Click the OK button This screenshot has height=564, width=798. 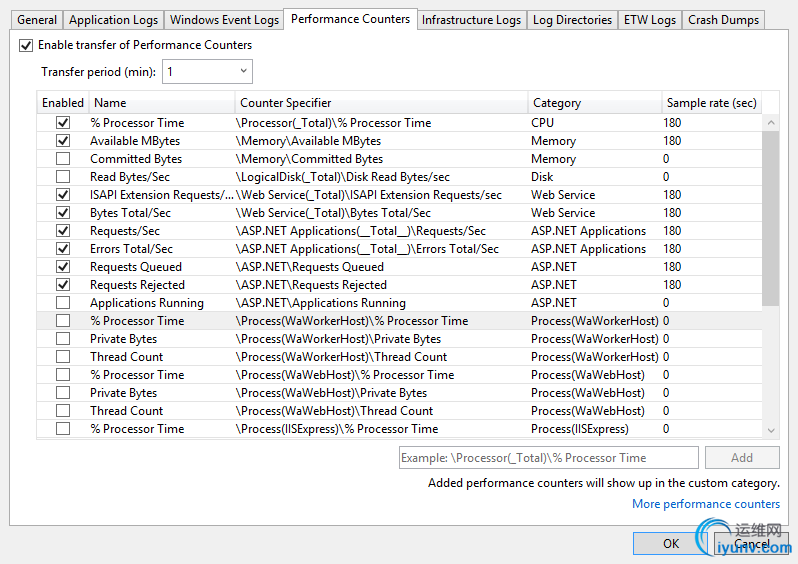[x=670, y=543]
